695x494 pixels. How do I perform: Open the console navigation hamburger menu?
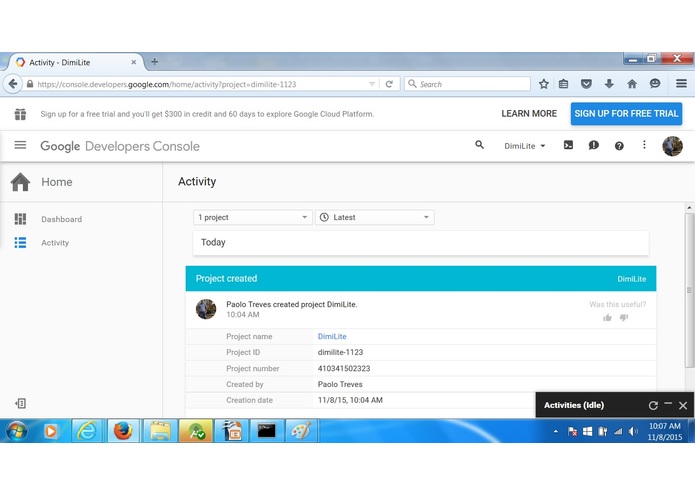coord(20,145)
